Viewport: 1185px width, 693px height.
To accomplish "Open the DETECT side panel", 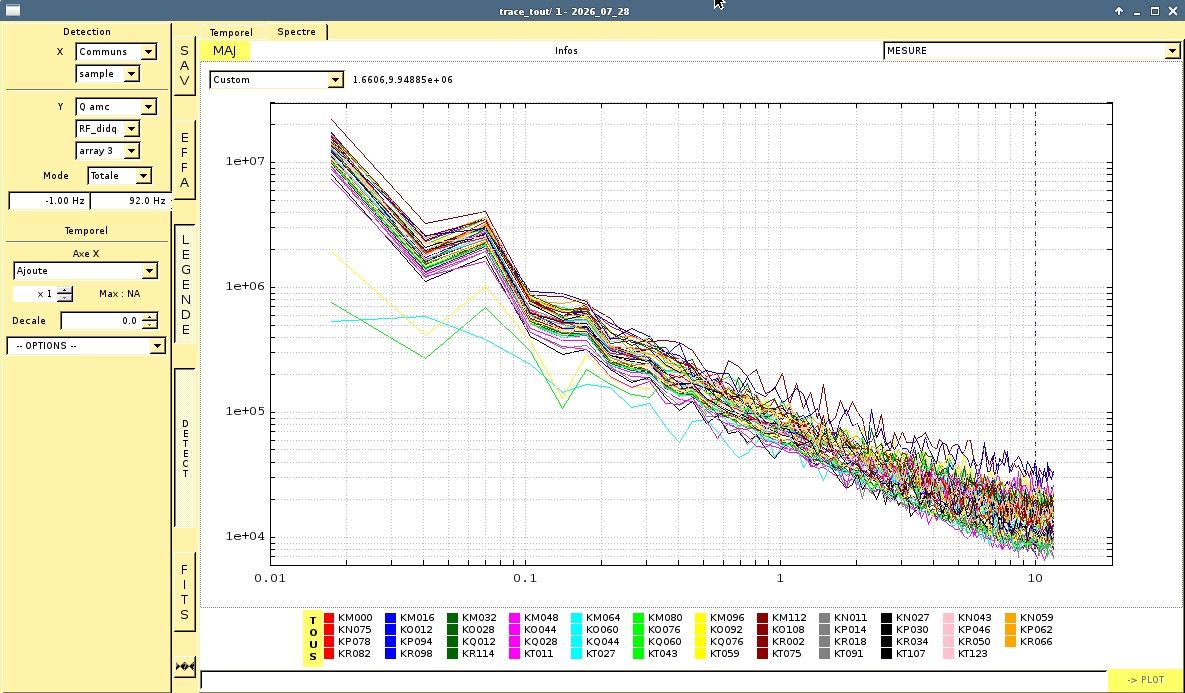I will 184,448.
